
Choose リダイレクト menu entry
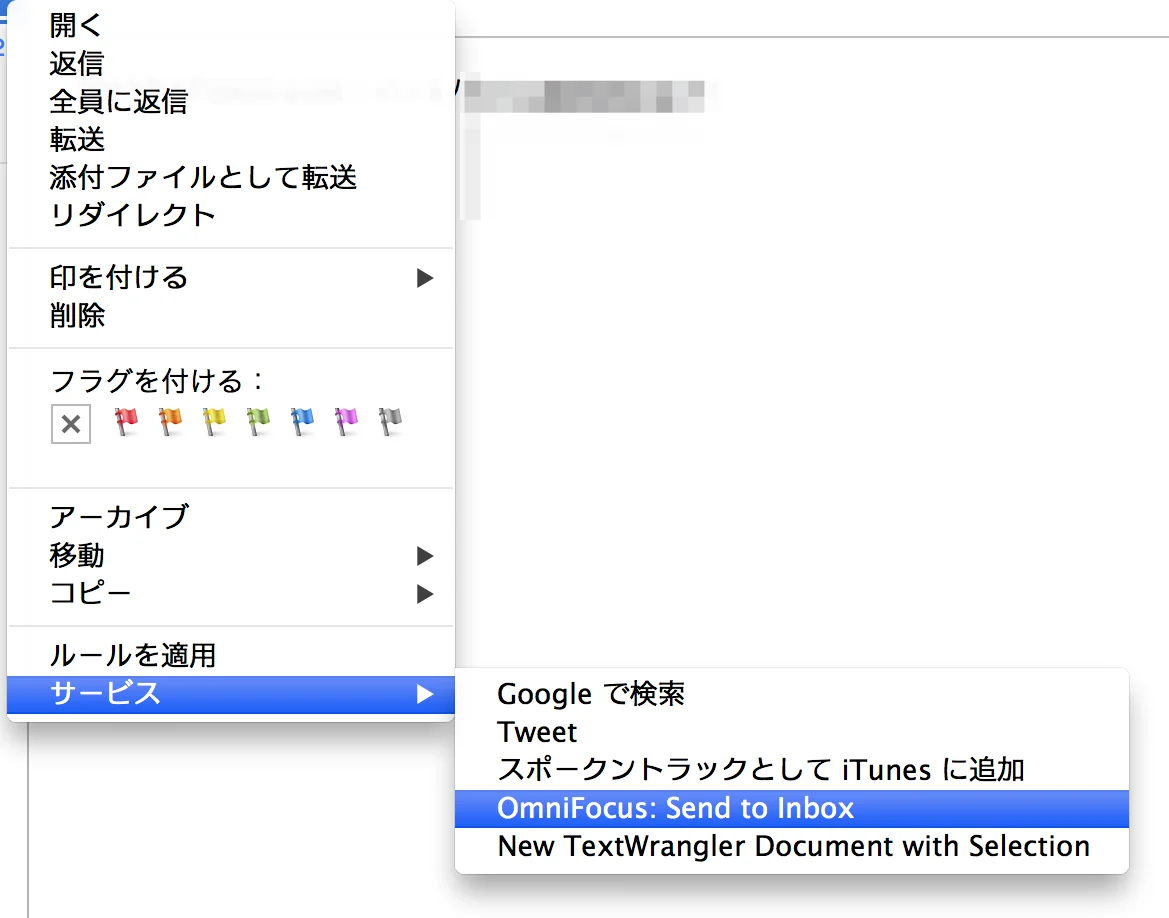pyautogui.click(x=230, y=216)
